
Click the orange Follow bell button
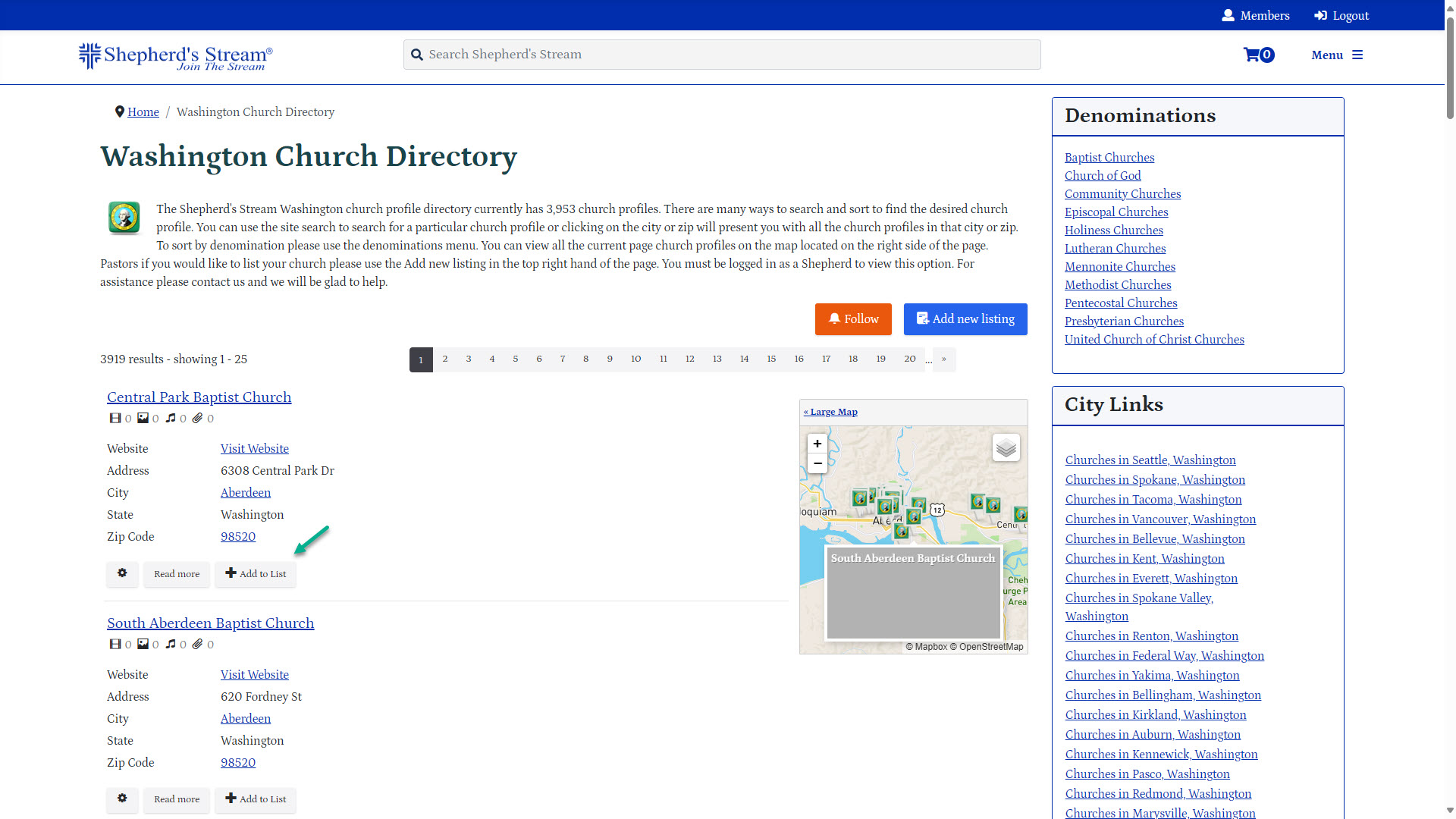point(853,319)
